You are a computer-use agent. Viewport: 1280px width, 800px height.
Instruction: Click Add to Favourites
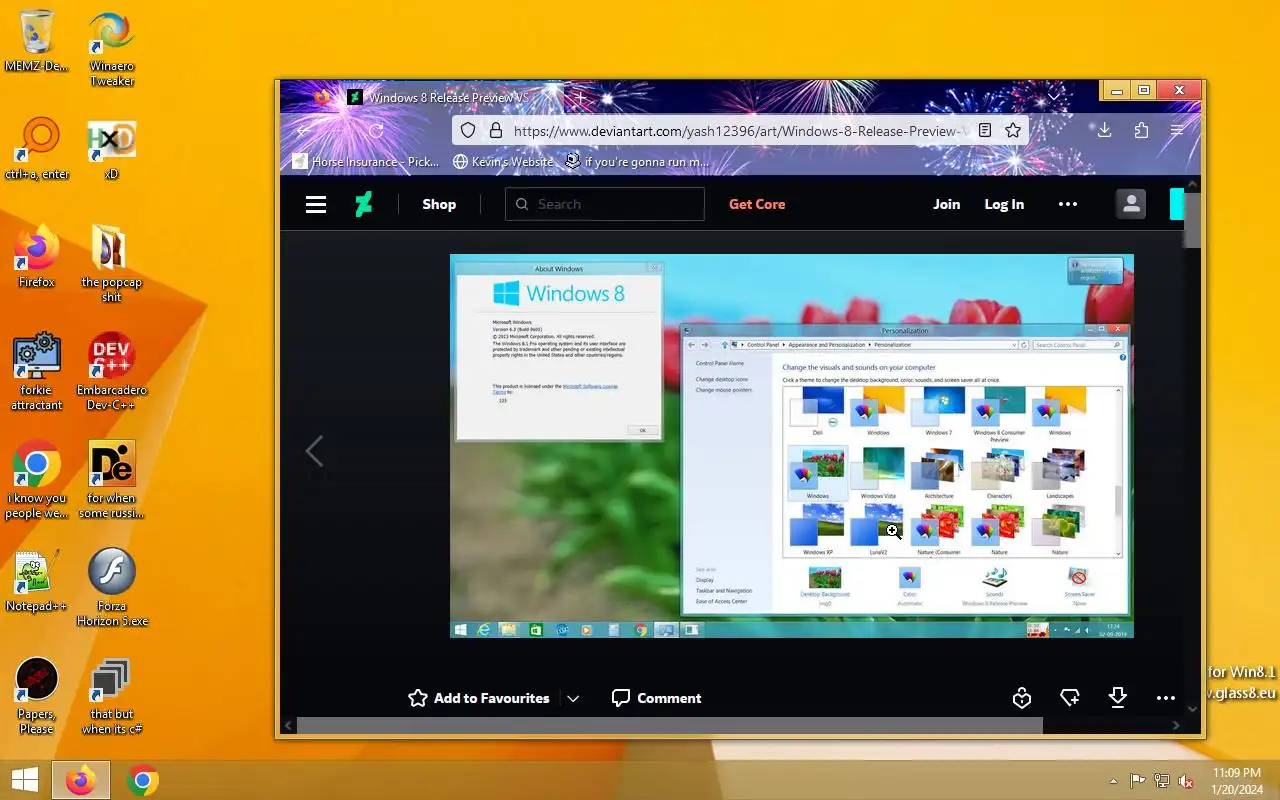click(479, 698)
